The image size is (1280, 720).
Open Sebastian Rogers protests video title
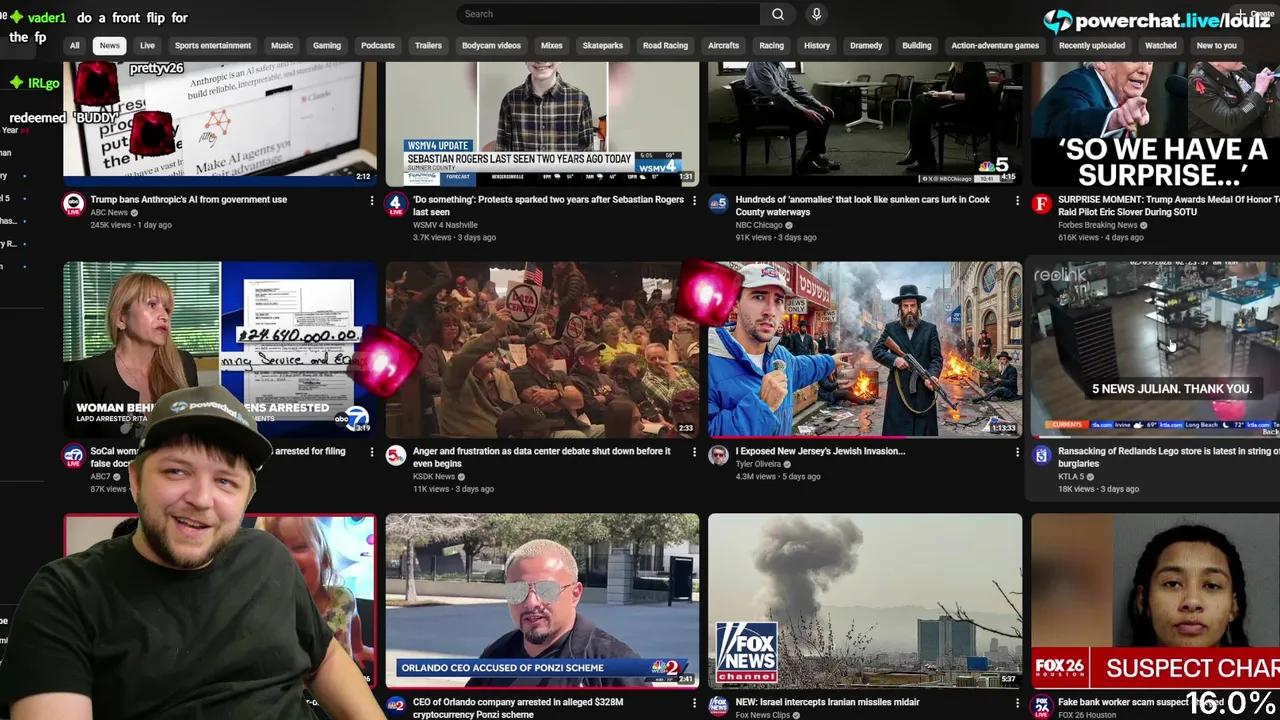pos(548,206)
